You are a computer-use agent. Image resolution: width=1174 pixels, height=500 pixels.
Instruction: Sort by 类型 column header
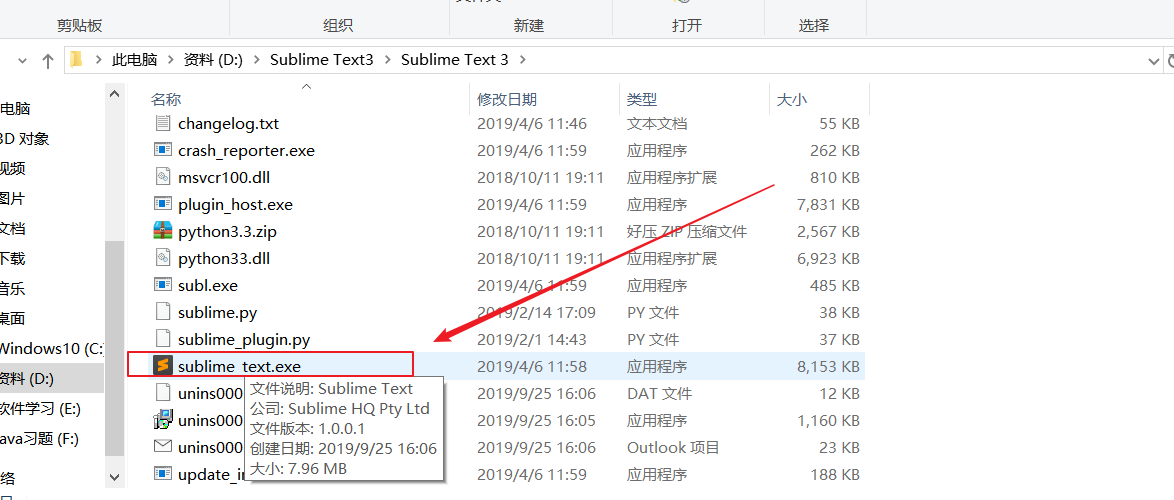(642, 100)
